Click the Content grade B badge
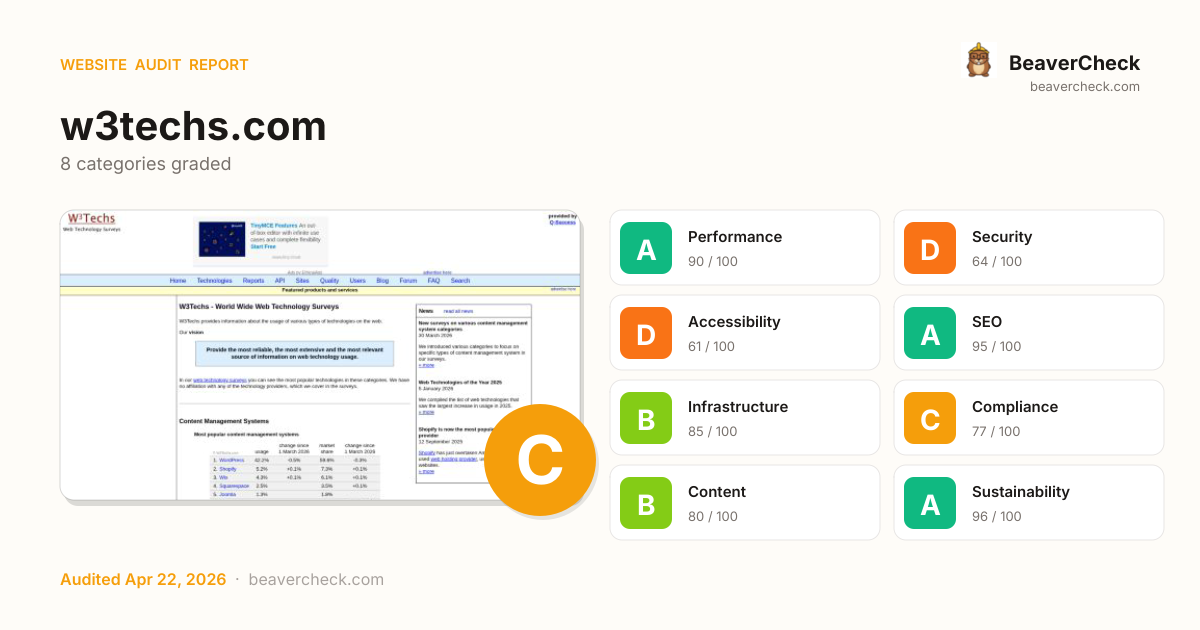The height and width of the screenshot is (630, 1200). point(646,503)
